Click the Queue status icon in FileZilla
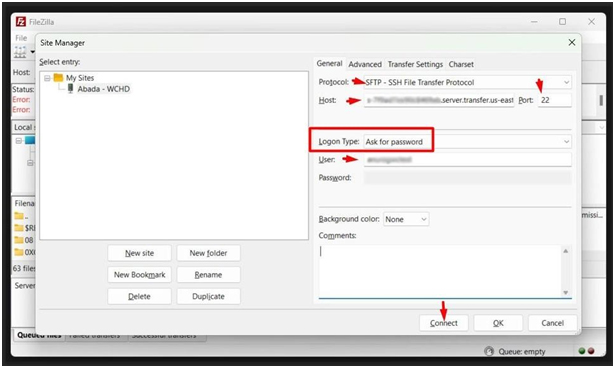This screenshot has height=368, width=615. [489, 351]
